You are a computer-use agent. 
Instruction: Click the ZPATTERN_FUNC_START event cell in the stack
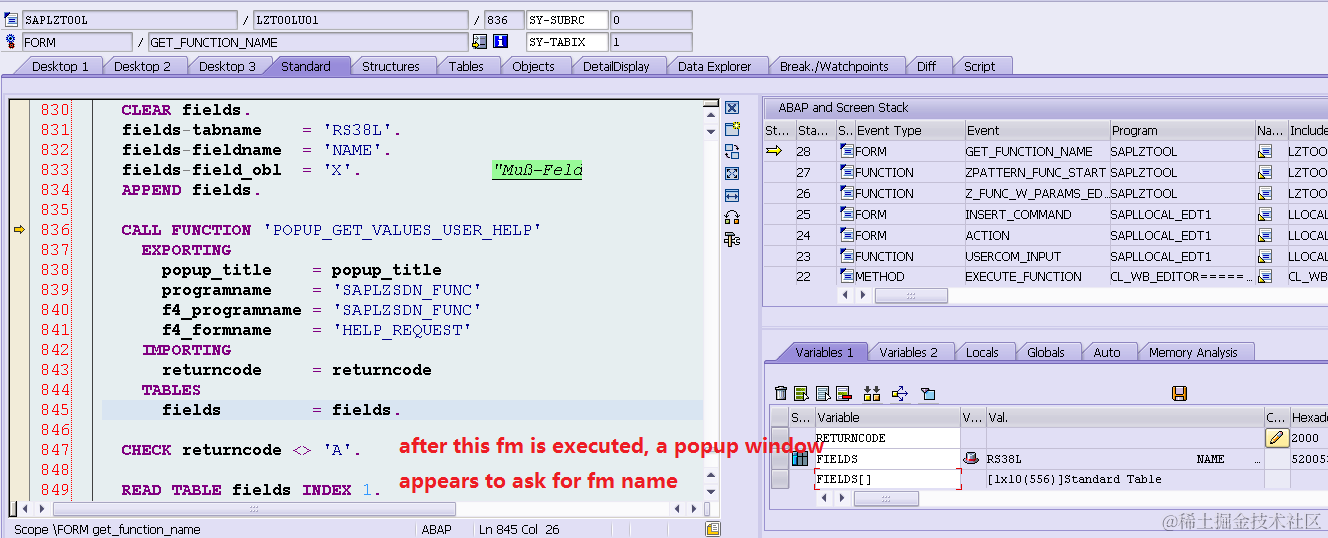pos(1037,172)
